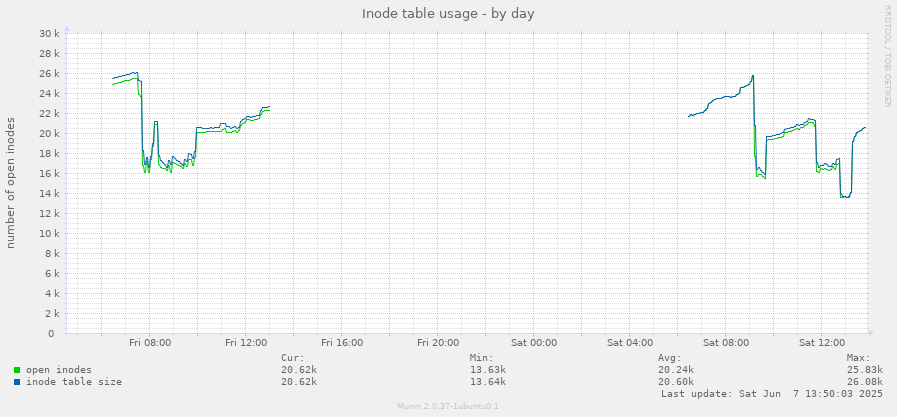Click the '30 k' y-axis label

click(x=49, y=34)
